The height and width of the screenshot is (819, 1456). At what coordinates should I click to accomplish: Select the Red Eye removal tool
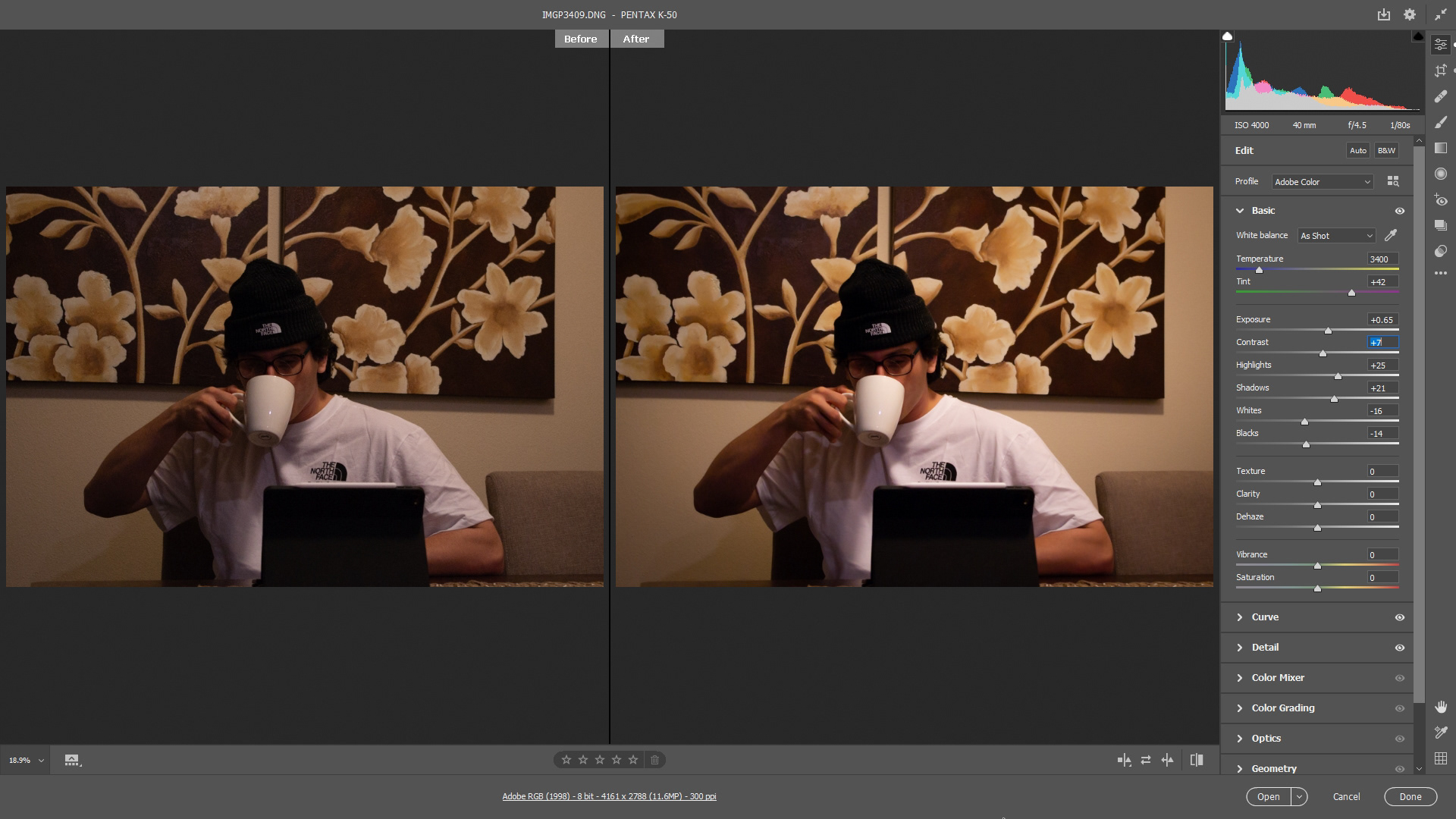[1441, 200]
